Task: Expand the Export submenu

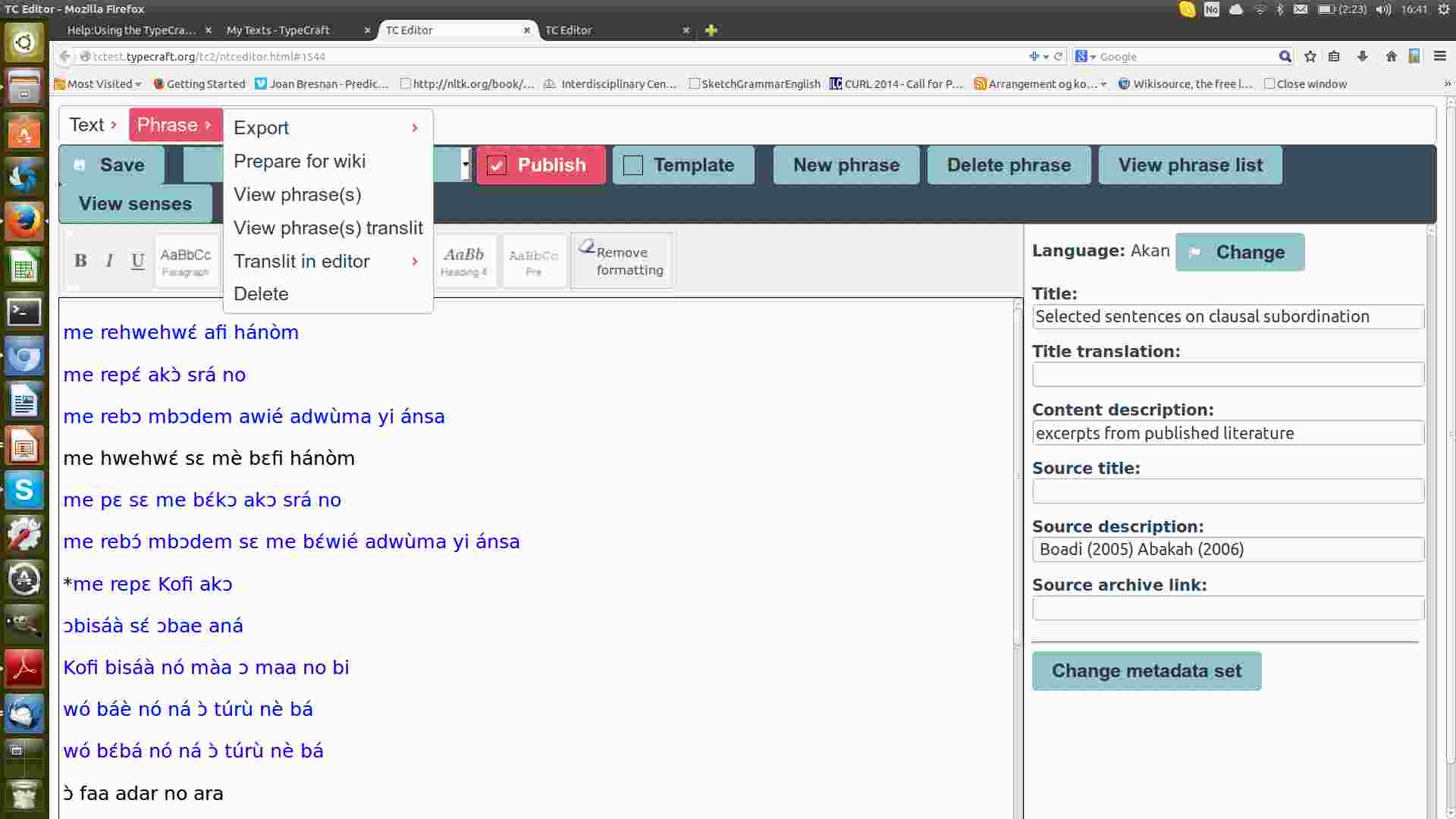Action: [328, 127]
